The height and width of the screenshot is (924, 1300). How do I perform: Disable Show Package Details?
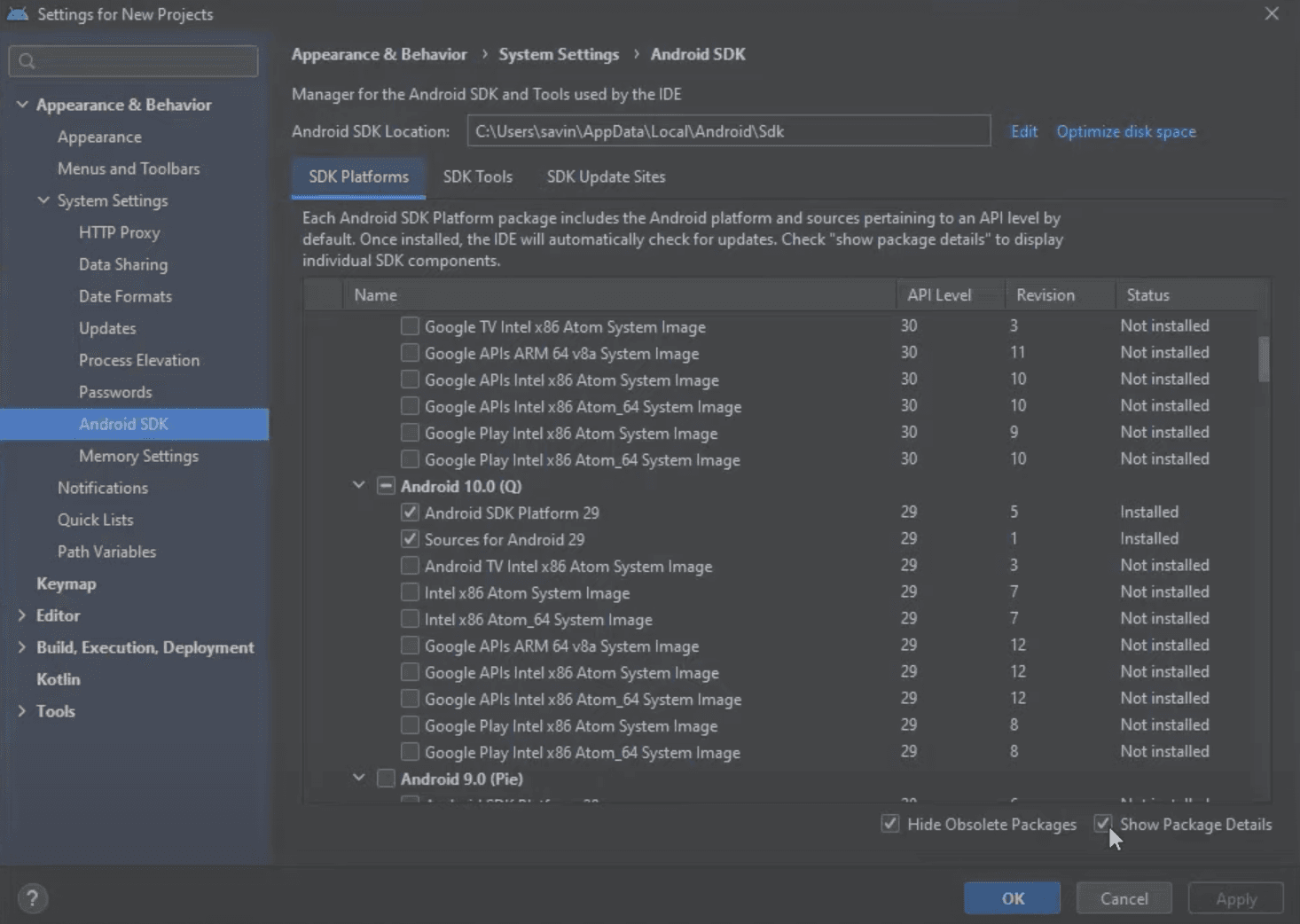tap(1103, 824)
